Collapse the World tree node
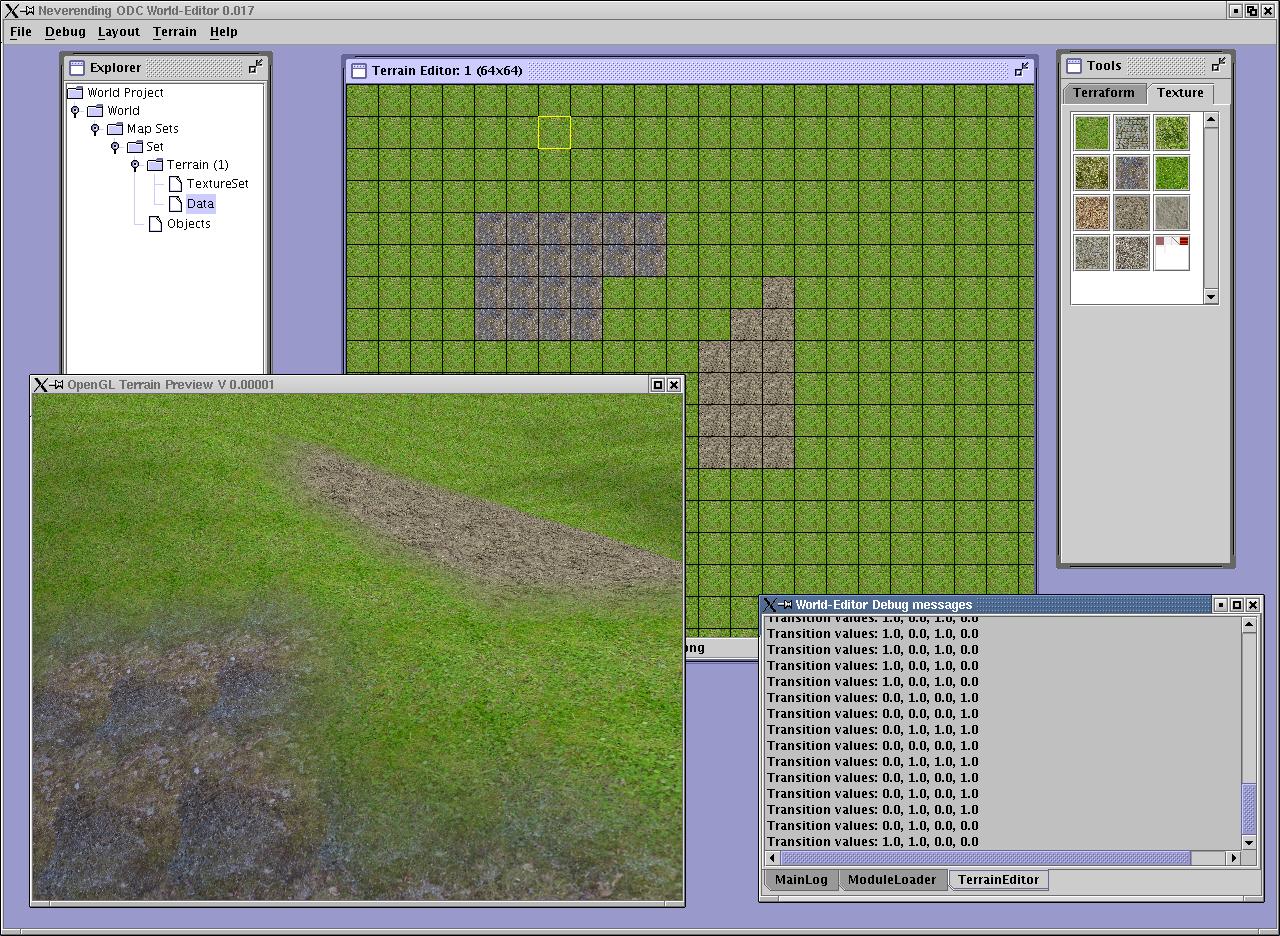Screen dimensions: 1280x936 [75, 111]
